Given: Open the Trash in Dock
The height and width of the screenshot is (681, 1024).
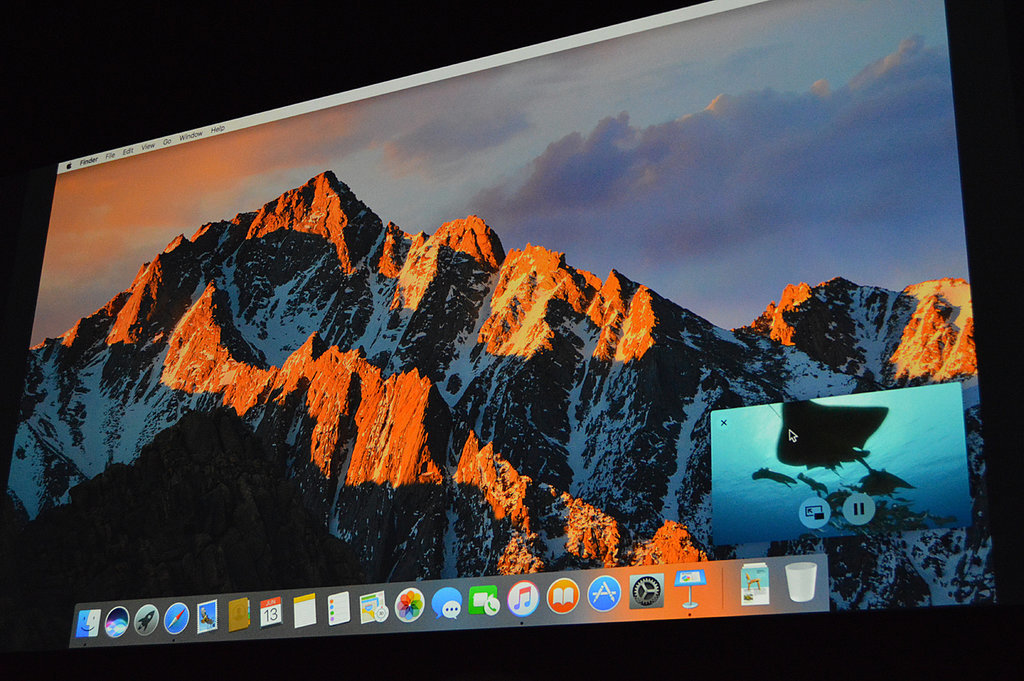Looking at the screenshot, I should coord(801,581).
